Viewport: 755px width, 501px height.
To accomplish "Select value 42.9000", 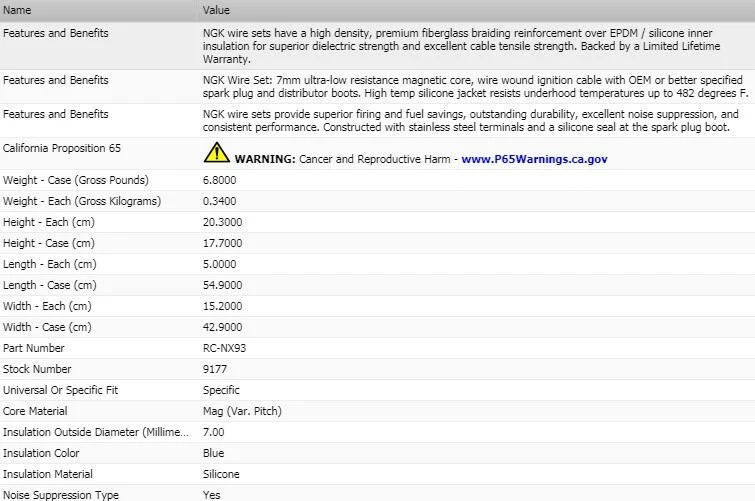I will 222,327.
